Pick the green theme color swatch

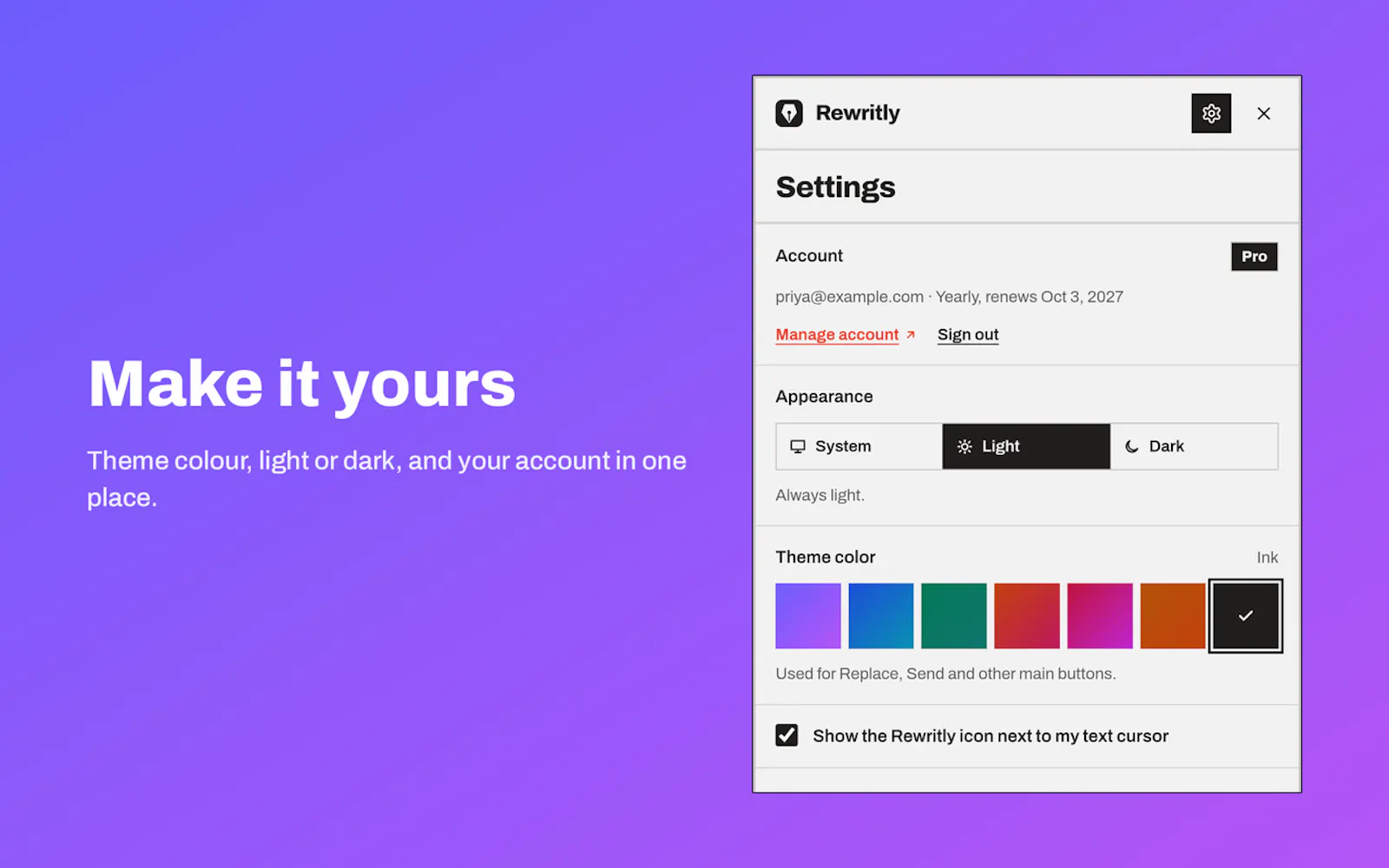tap(954, 615)
